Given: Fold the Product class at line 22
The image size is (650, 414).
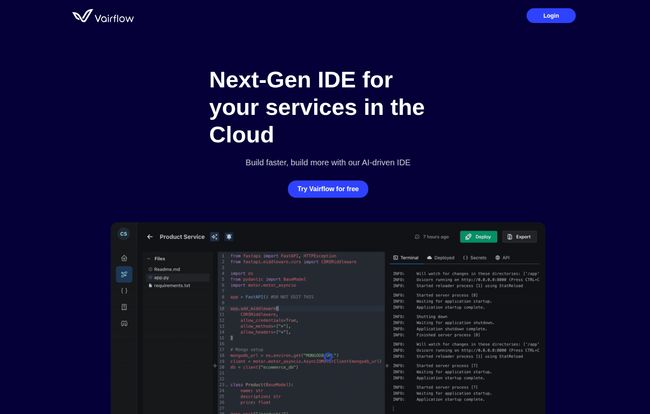Looking at the screenshot, I should click(226, 384).
